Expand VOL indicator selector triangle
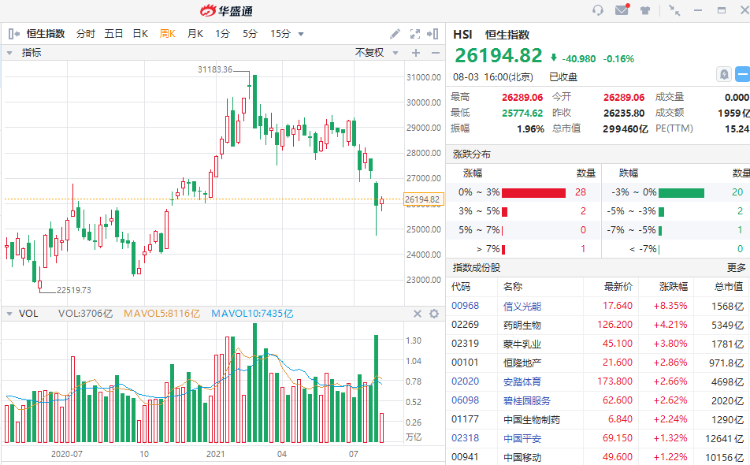 click(9, 314)
